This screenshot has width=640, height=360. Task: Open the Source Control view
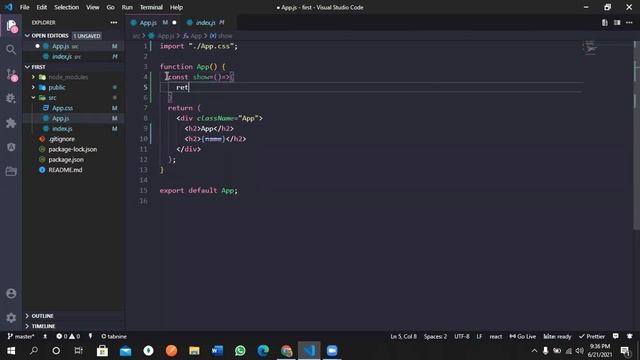click(x=11, y=74)
